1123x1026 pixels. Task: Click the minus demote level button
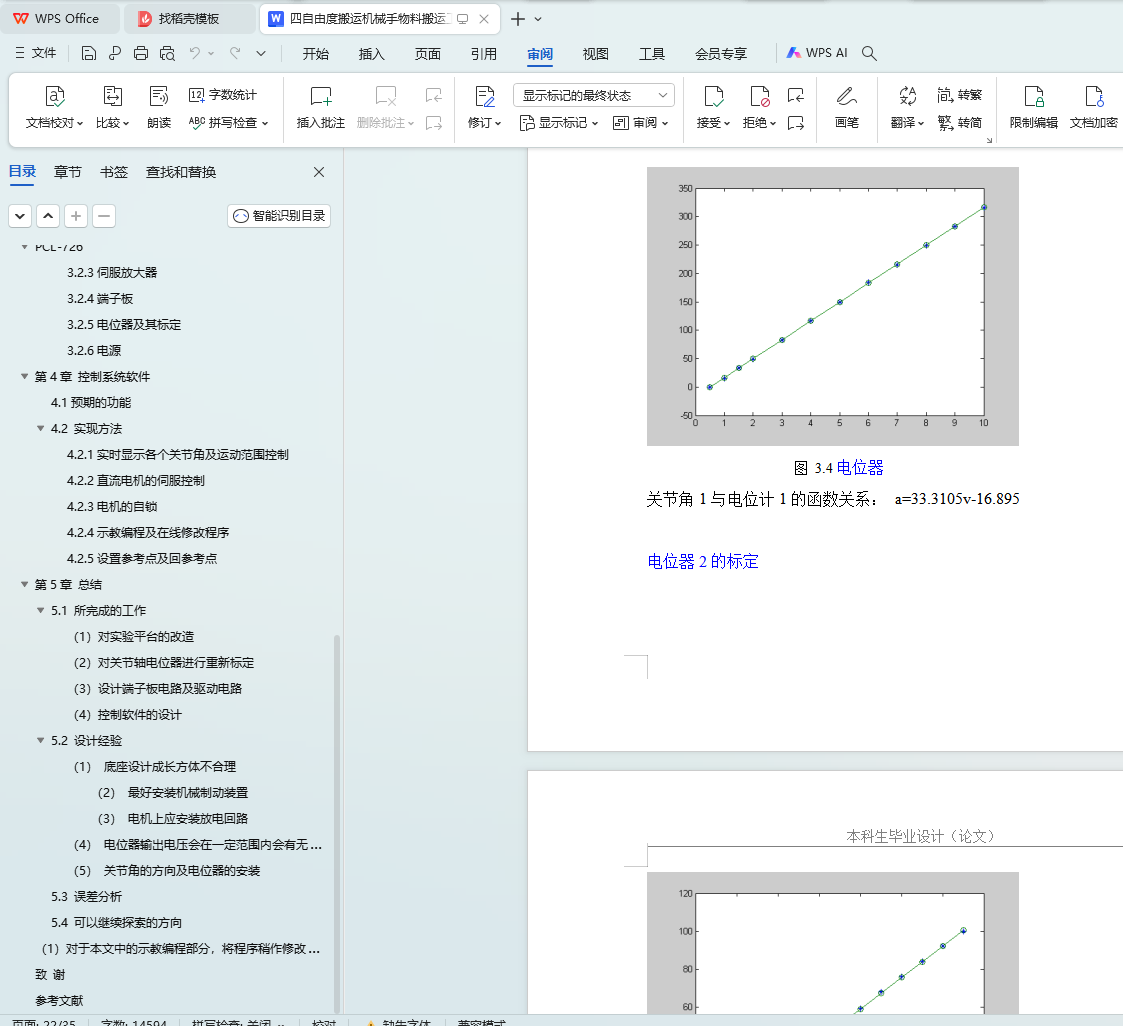coord(104,216)
